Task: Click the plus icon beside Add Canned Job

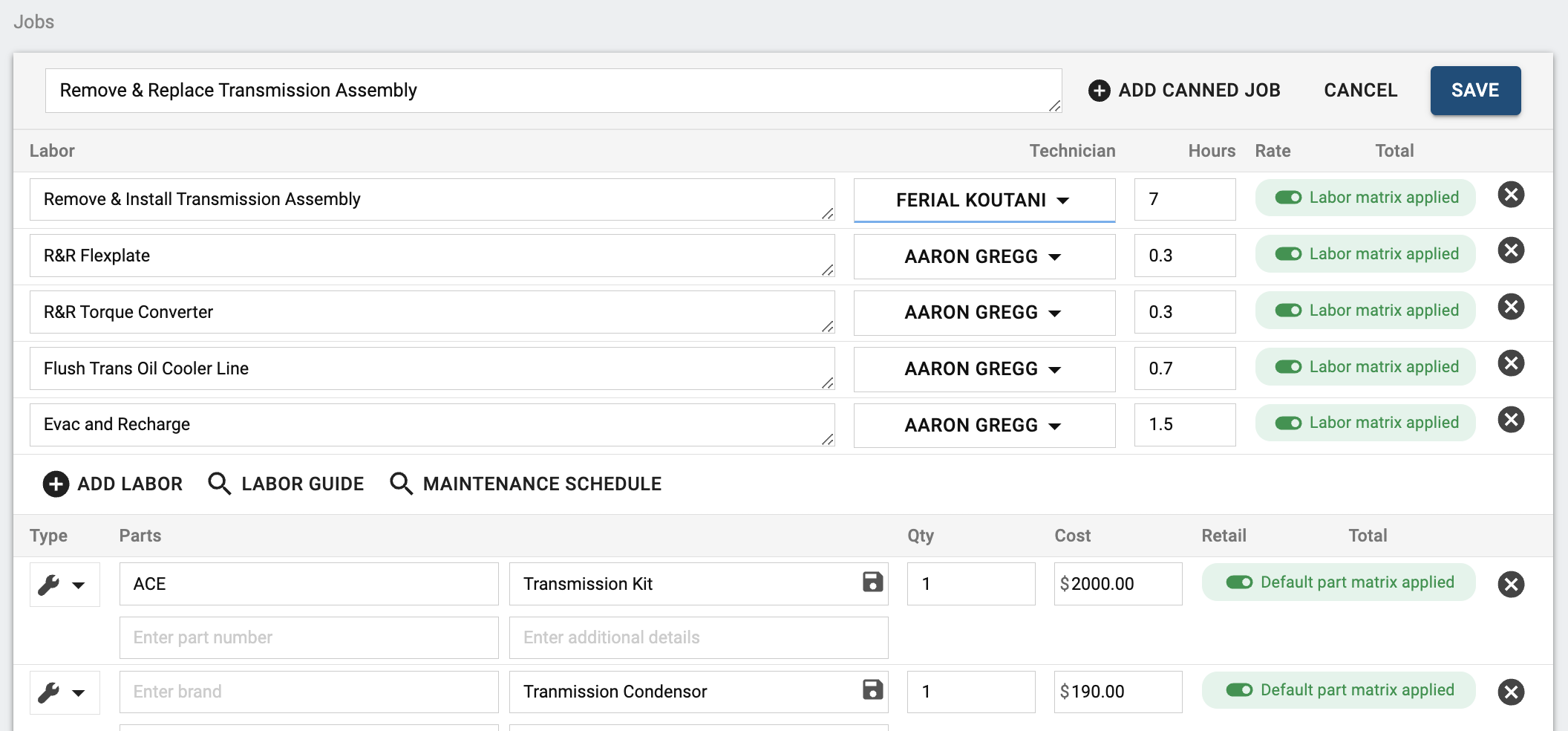Action: pyautogui.click(x=1099, y=91)
